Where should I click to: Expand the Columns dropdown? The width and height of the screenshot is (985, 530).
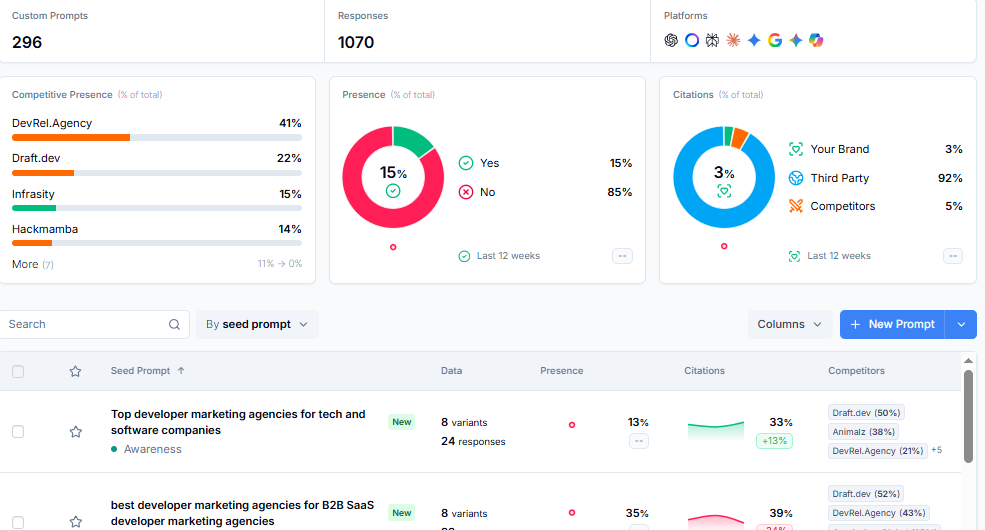(790, 325)
